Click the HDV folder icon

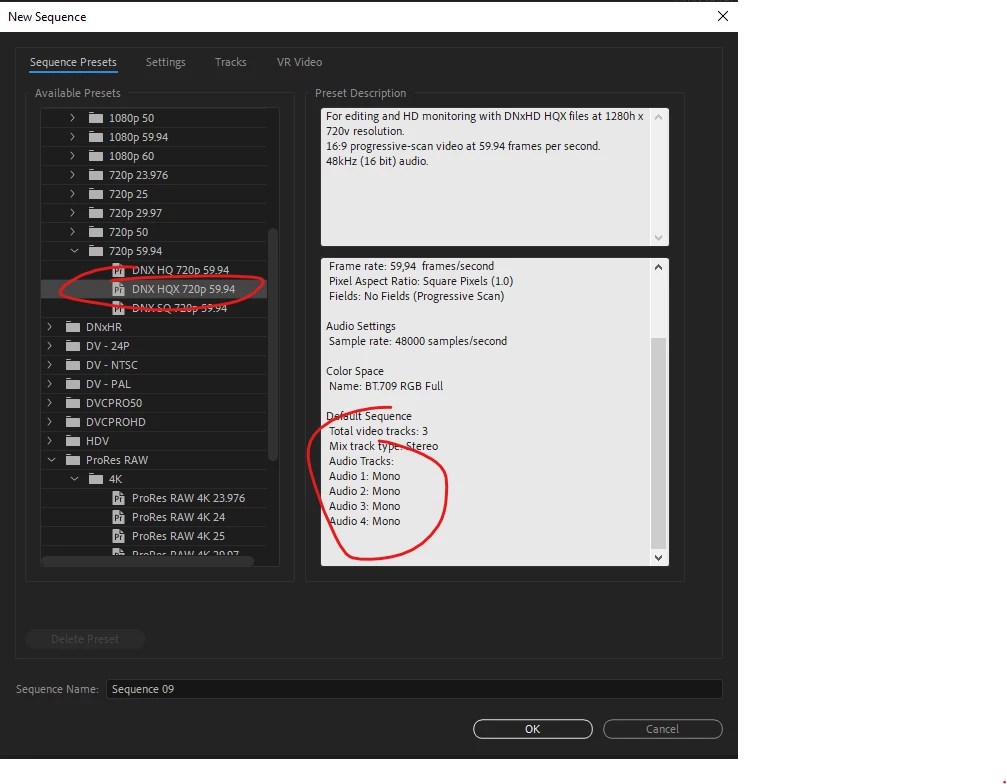[x=73, y=441]
